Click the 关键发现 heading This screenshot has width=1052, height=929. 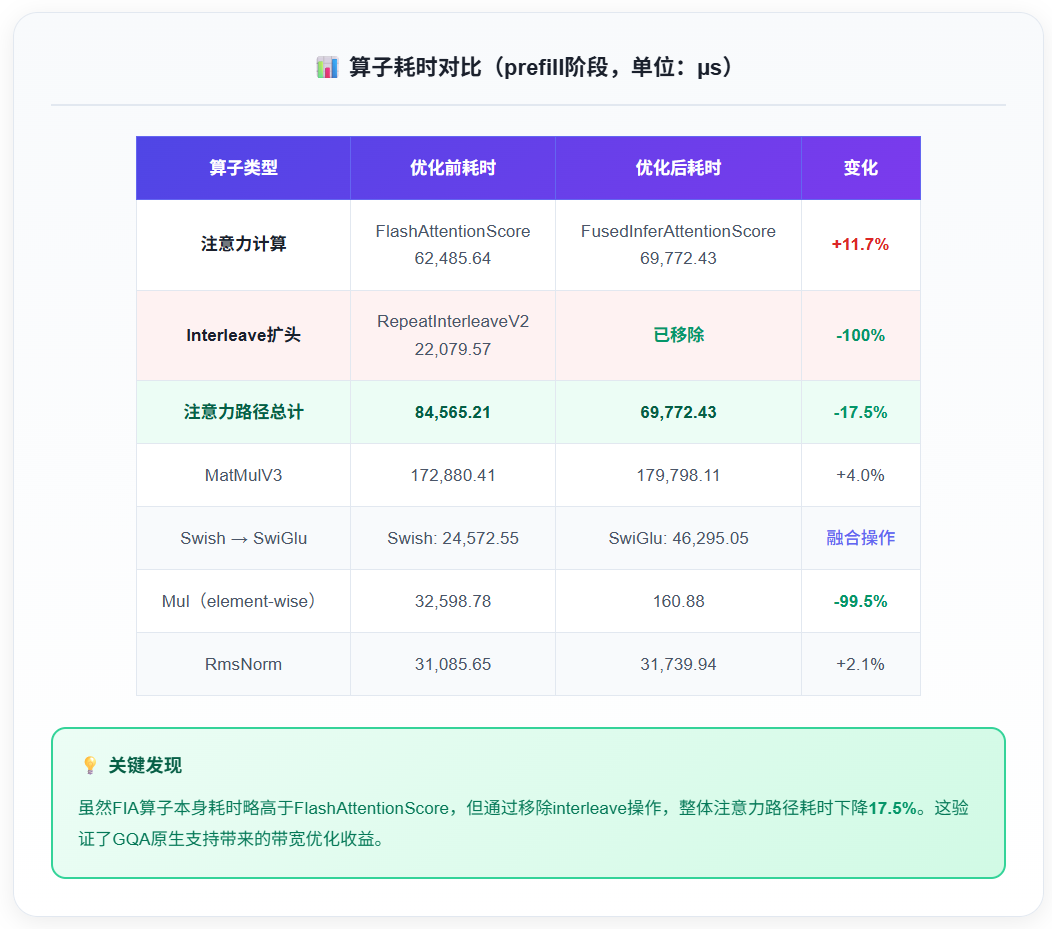tap(145, 765)
